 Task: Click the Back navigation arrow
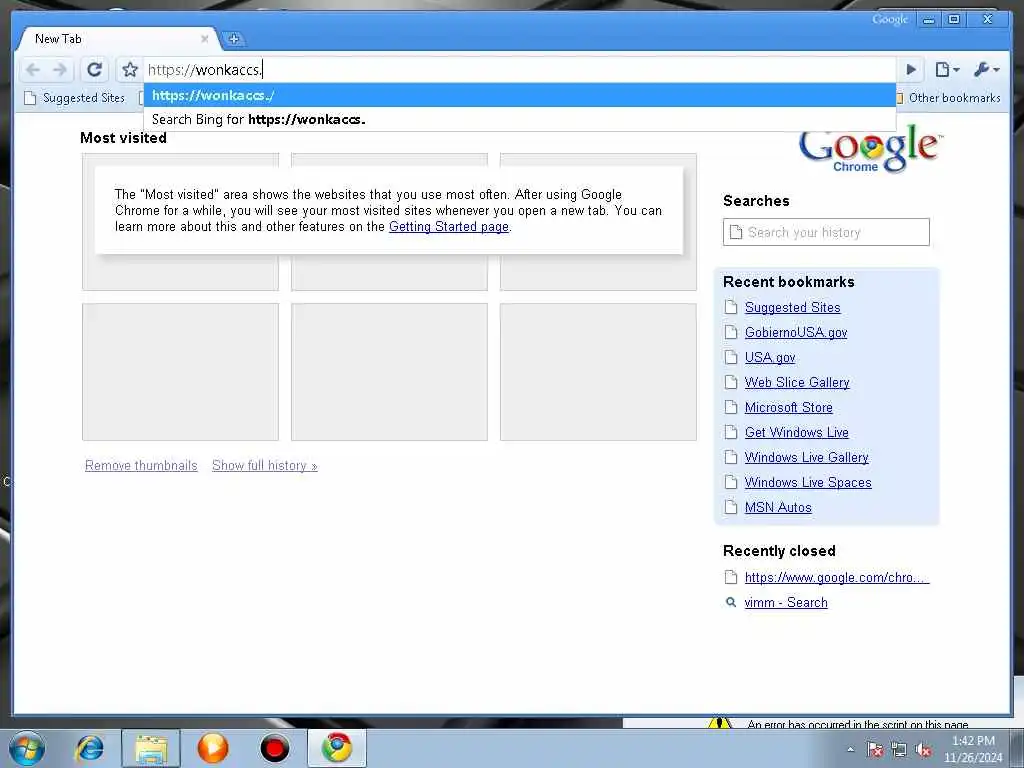(33, 69)
